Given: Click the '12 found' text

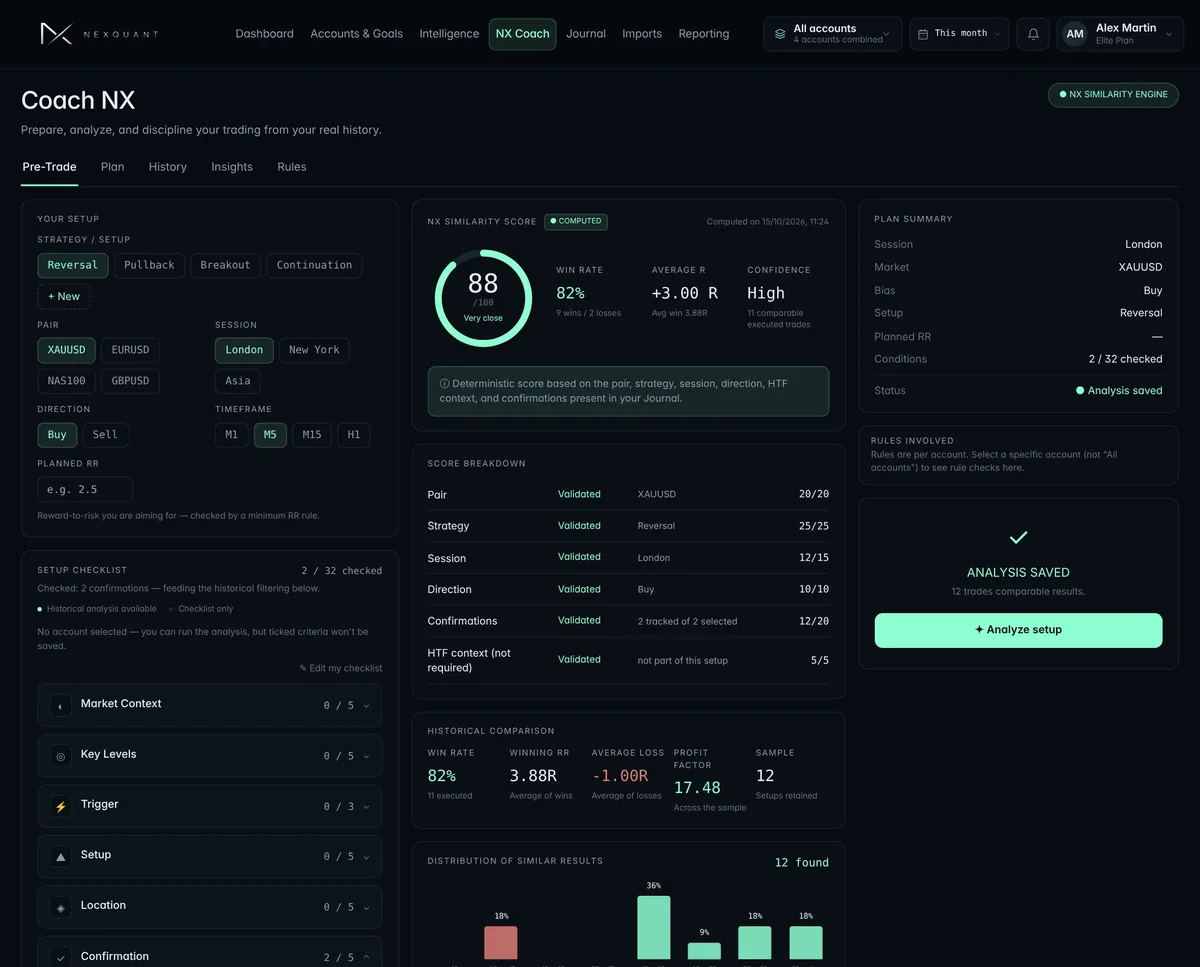Looking at the screenshot, I should [x=802, y=862].
